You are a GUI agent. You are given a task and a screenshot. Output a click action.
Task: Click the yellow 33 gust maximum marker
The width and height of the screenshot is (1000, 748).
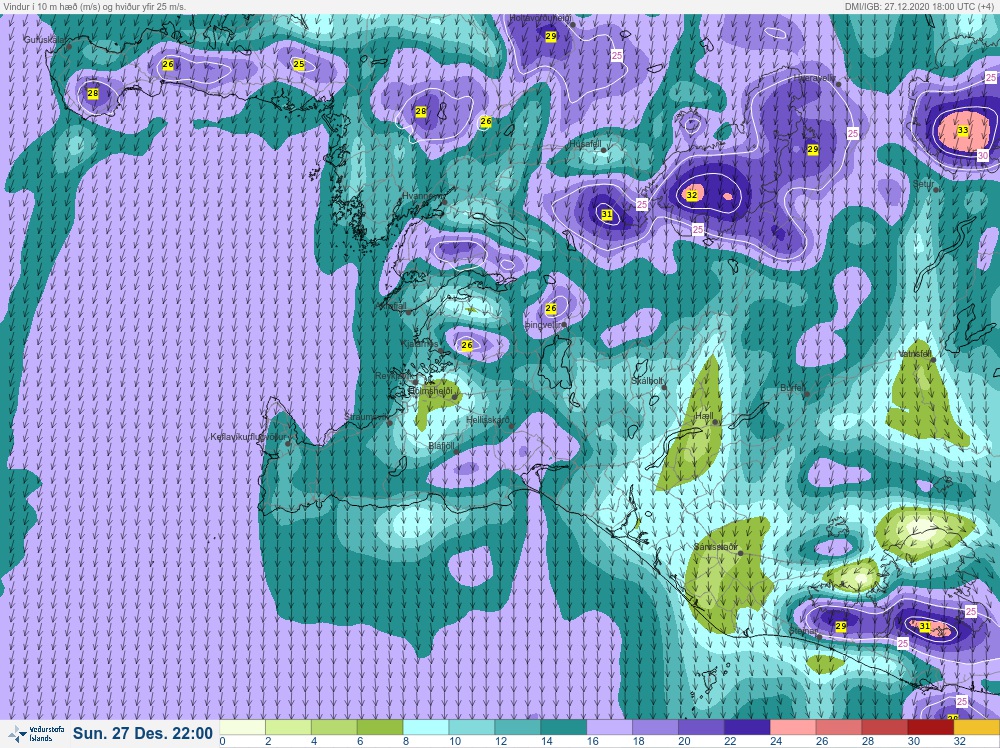963,131
